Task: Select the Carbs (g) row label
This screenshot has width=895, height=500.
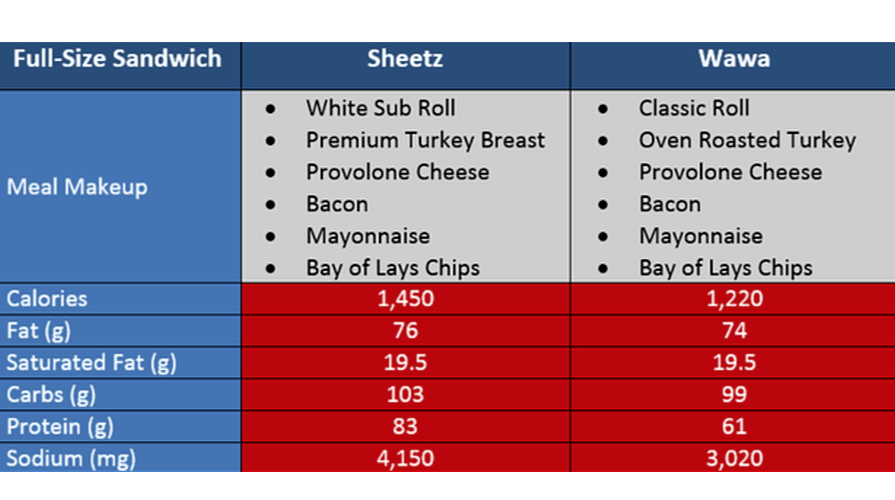Action: [x=51, y=394]
